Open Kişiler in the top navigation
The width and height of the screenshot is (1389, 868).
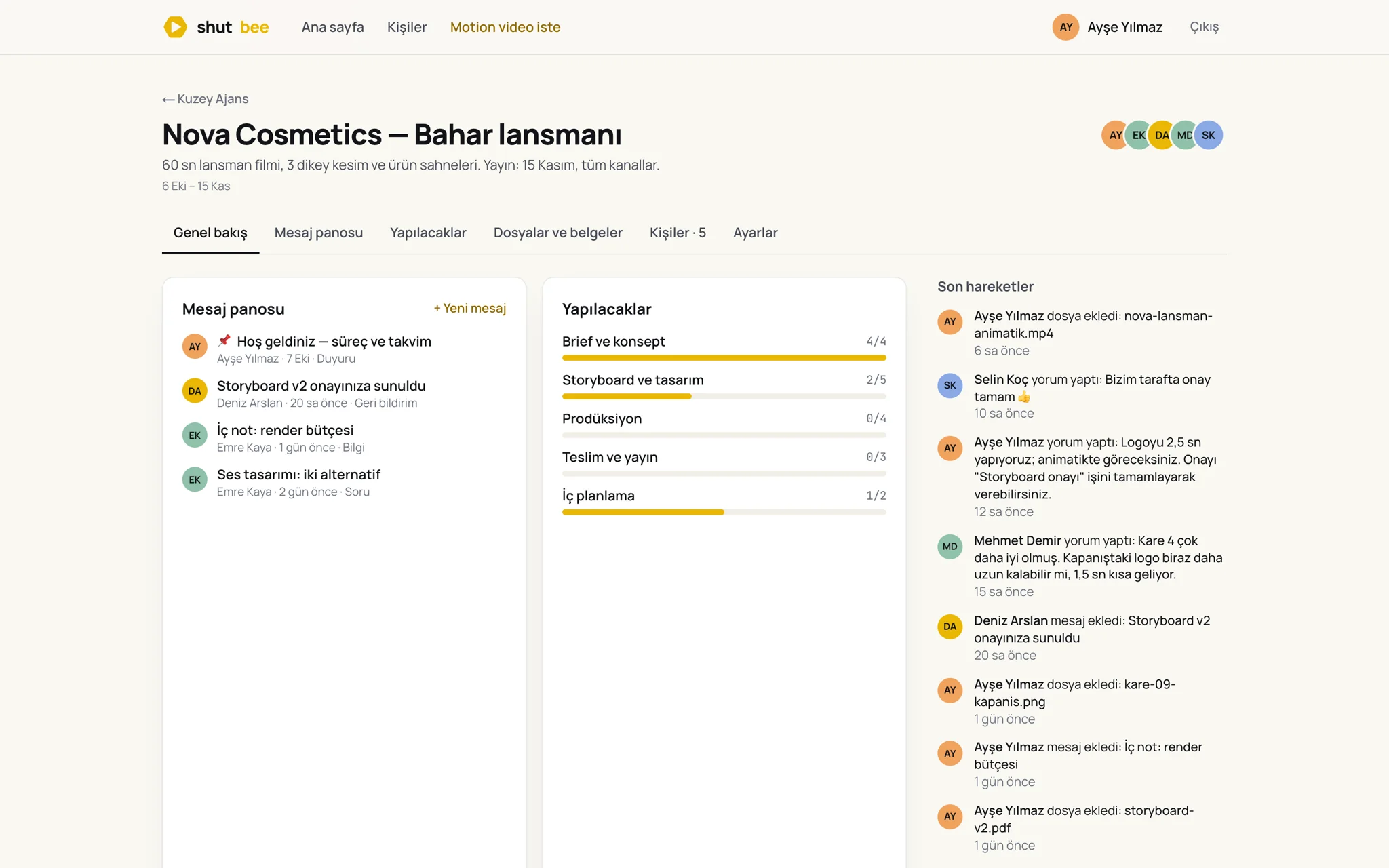coord(407,27)
